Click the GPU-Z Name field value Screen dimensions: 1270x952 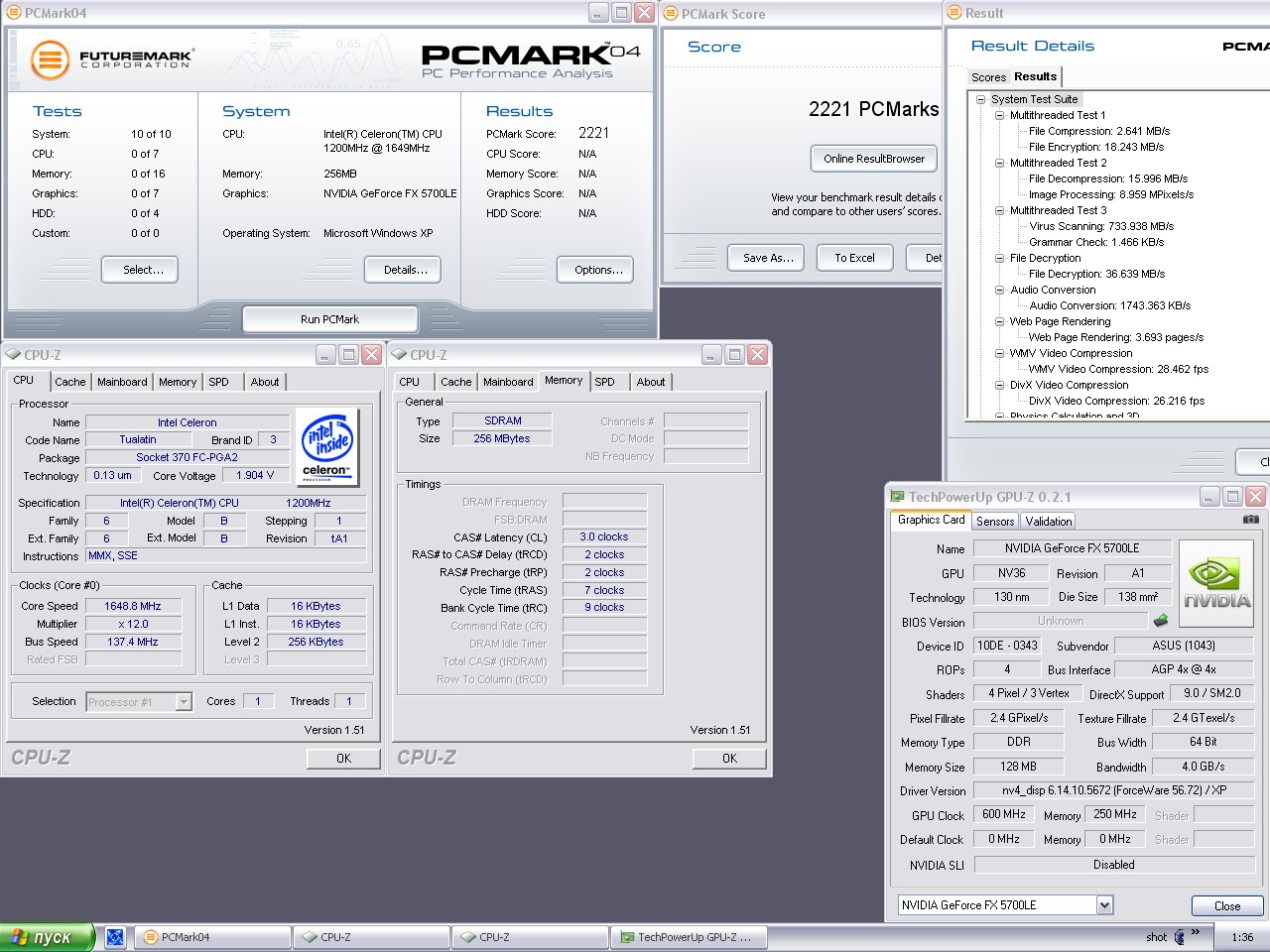pos(1072,548)
